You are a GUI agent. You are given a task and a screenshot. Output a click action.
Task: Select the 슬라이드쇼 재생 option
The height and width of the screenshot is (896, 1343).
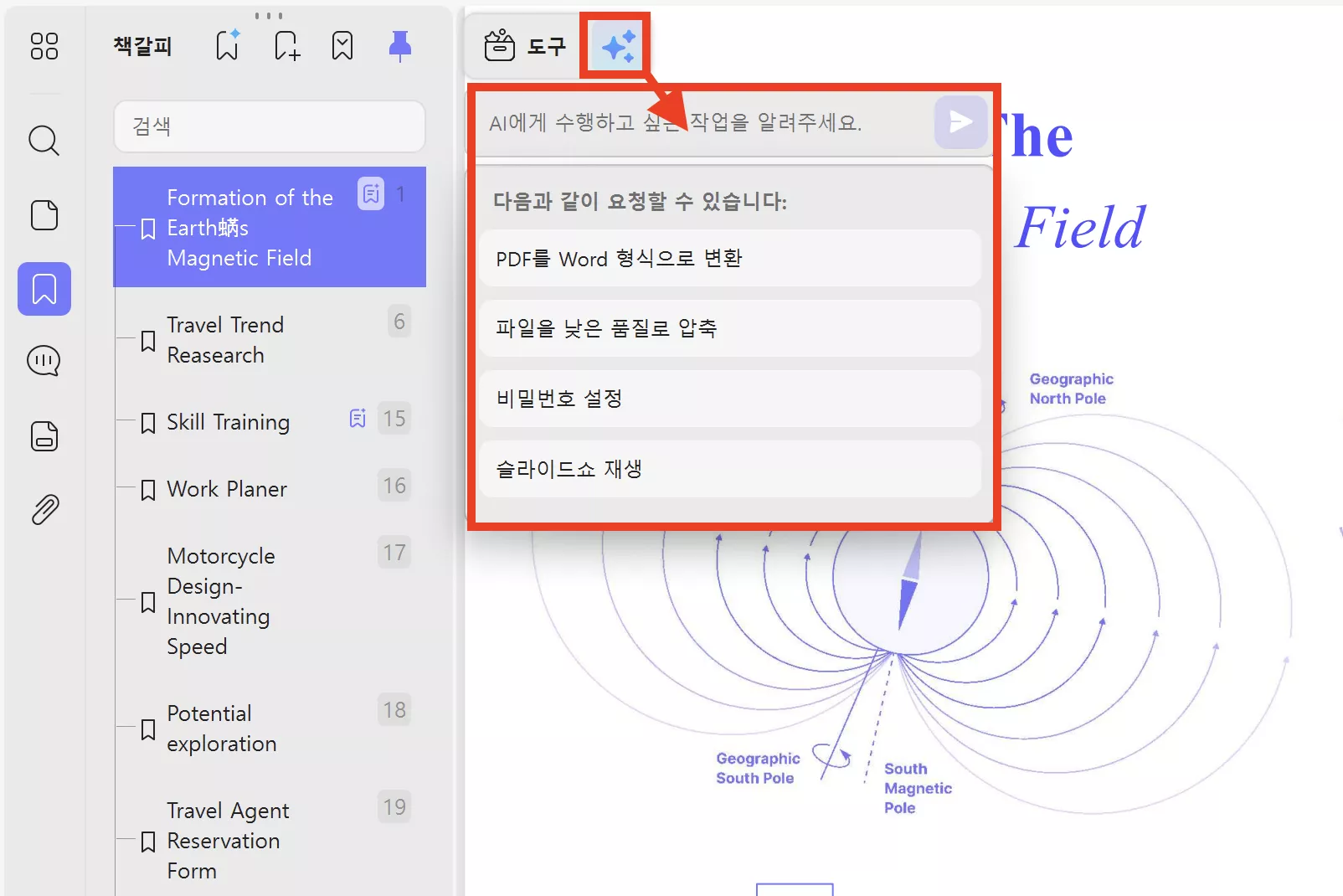click(x=729, y=468)
